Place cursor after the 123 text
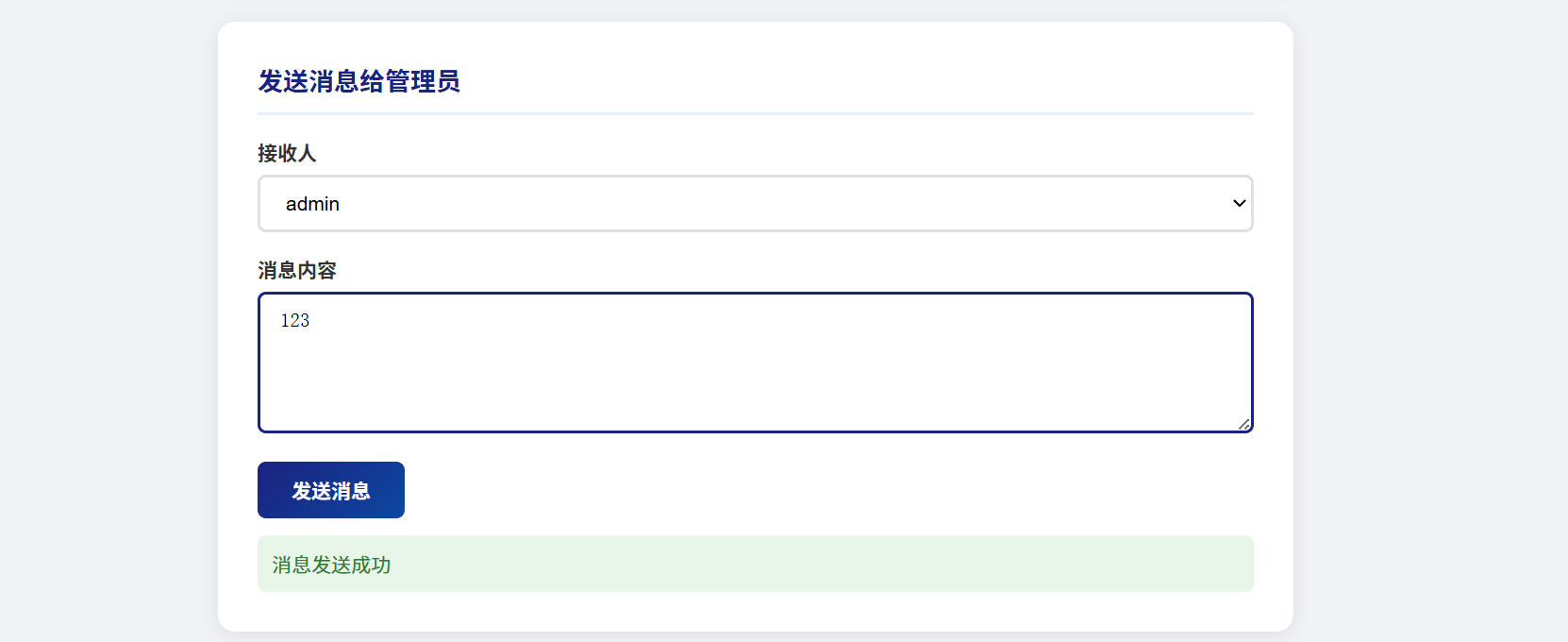 pyautogui.click(x=311, y=320)
